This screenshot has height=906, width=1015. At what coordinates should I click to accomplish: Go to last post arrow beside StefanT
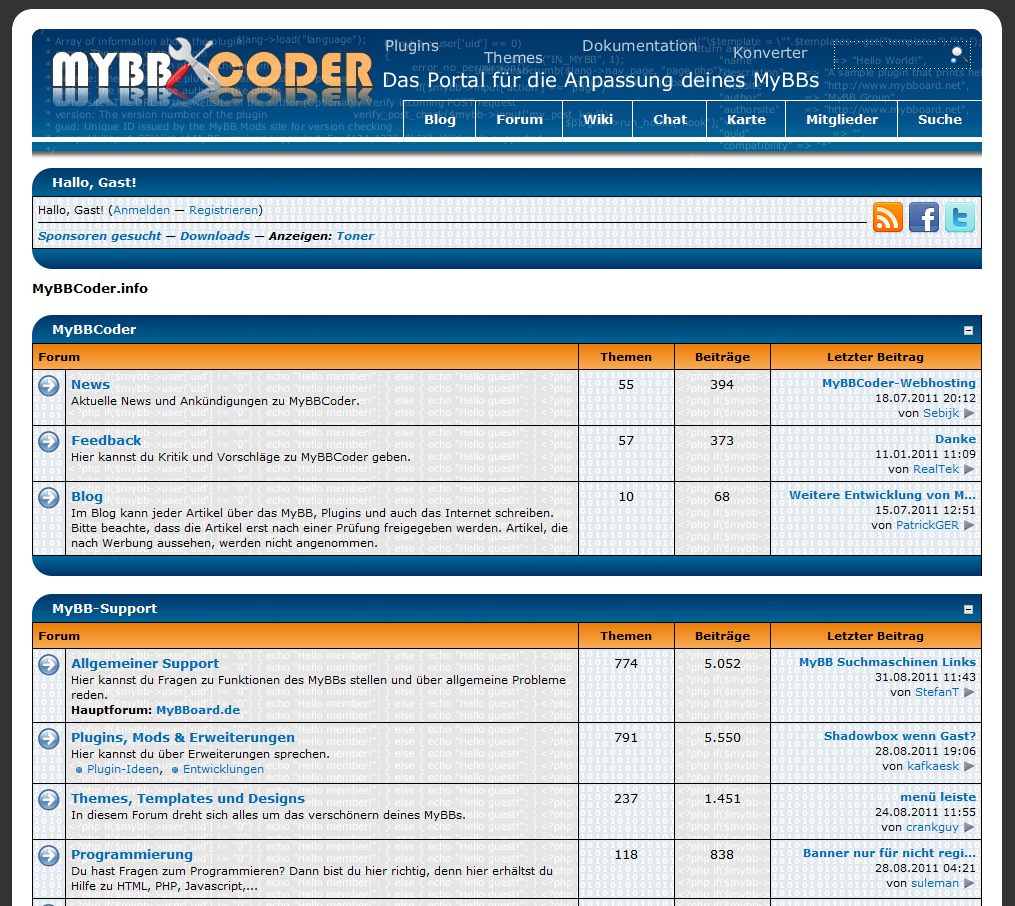tap(969, 692)
